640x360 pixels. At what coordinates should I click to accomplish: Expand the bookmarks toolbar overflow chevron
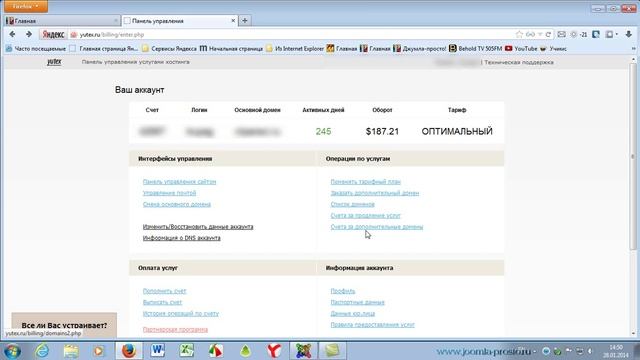[633, 49]
